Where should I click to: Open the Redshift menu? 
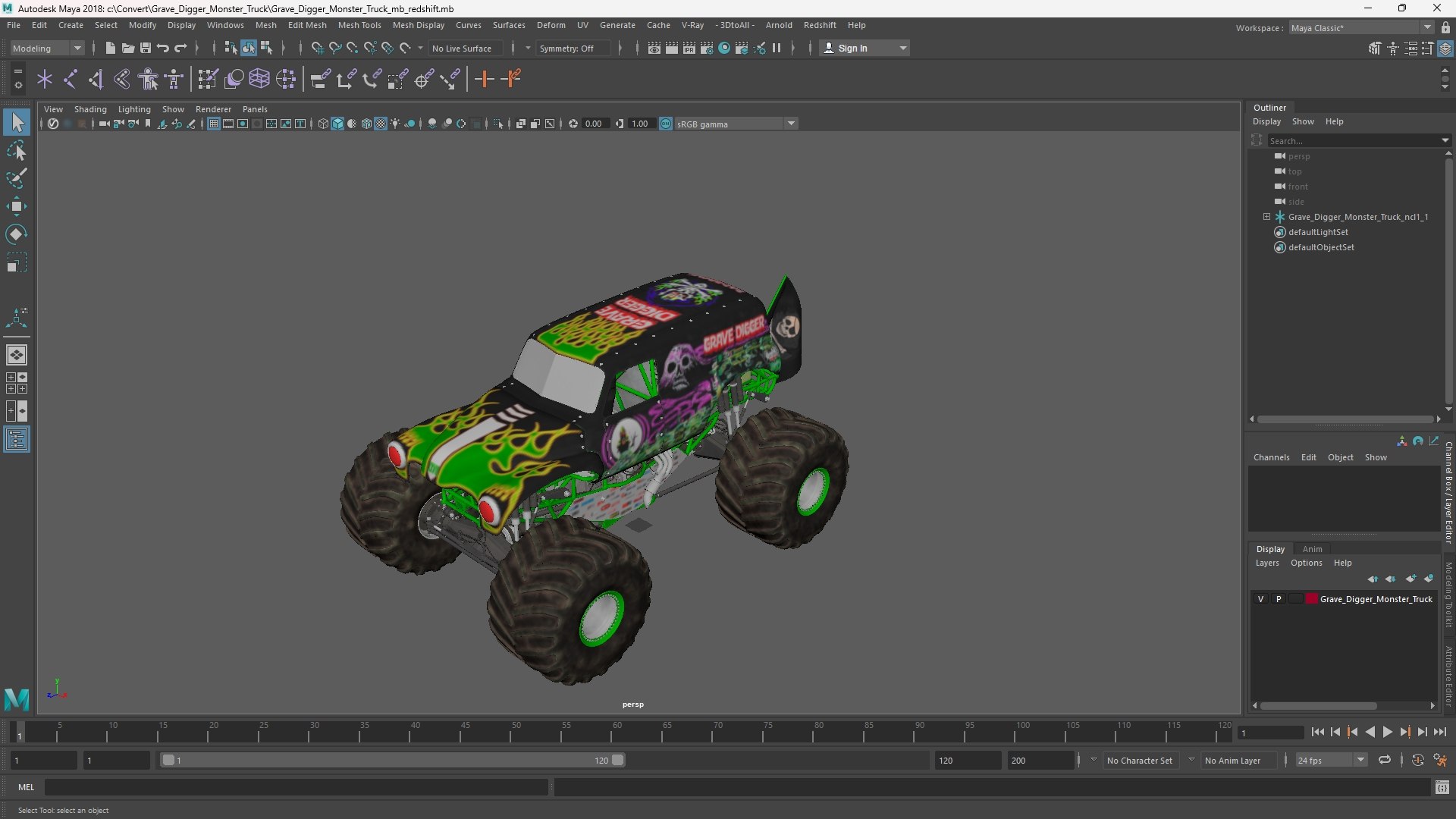[819, 25]
